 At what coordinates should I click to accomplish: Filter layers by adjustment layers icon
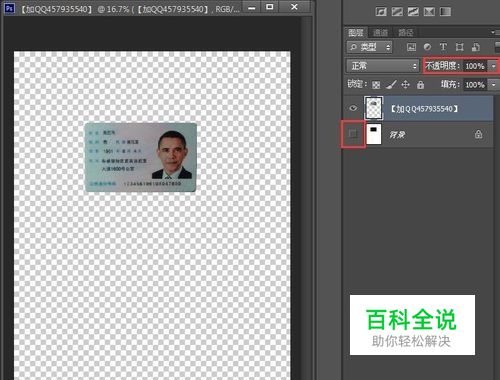[x=427, y=47]
